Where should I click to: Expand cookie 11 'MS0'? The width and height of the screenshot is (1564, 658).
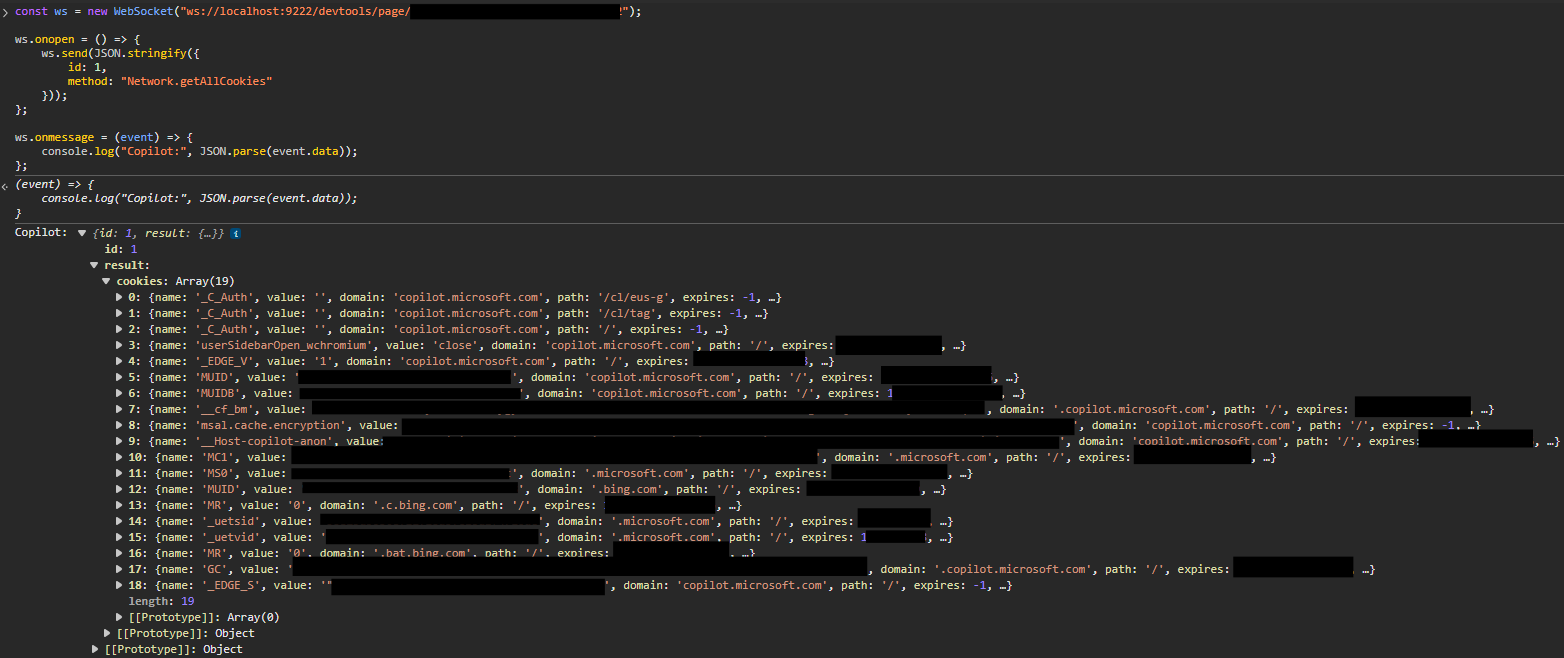point(120,473)
